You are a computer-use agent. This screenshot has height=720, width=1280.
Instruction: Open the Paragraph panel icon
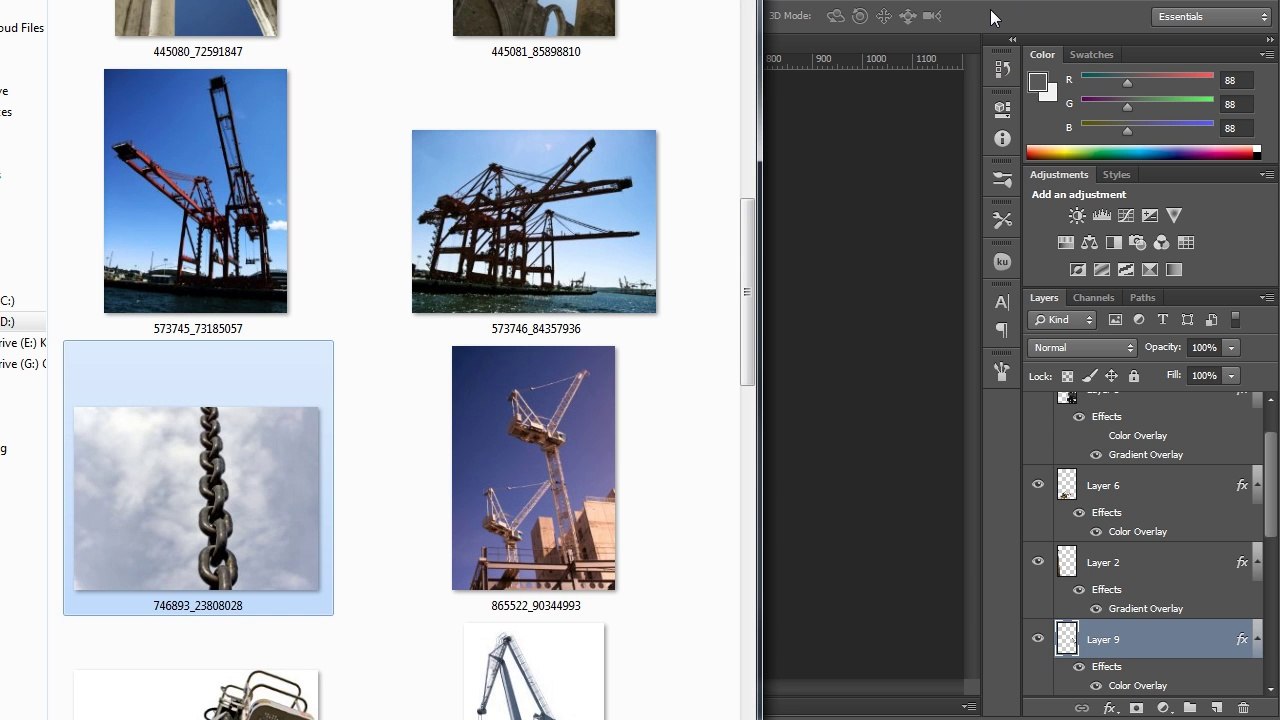(1002, 331)
